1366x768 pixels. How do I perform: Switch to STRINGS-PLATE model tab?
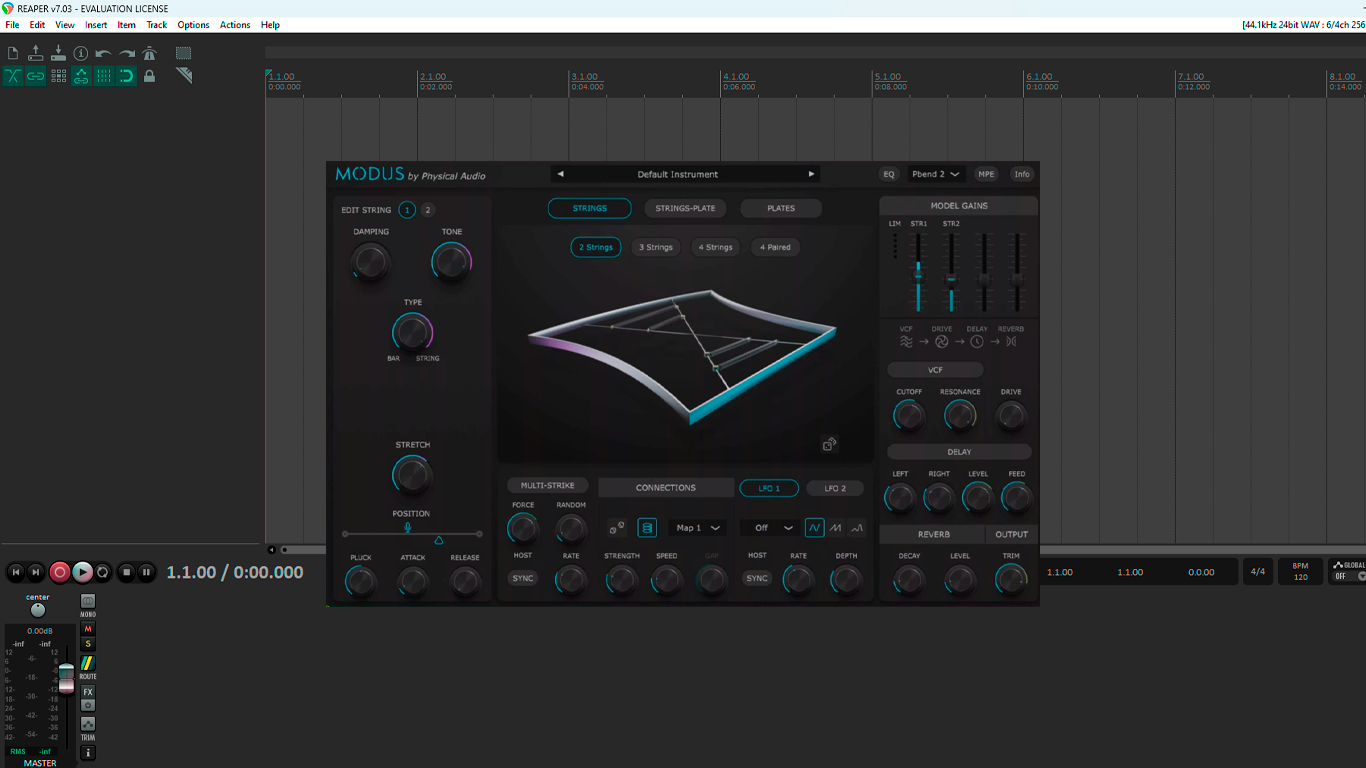tap(685, 208)
